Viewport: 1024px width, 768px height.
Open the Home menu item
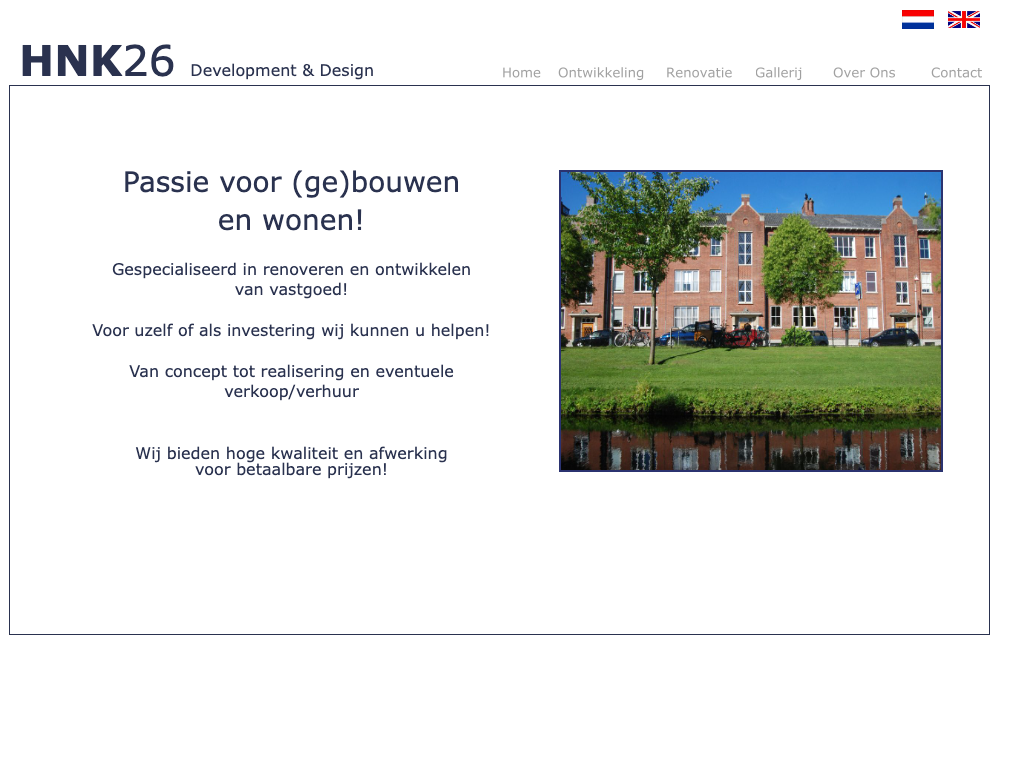(521, 73)
